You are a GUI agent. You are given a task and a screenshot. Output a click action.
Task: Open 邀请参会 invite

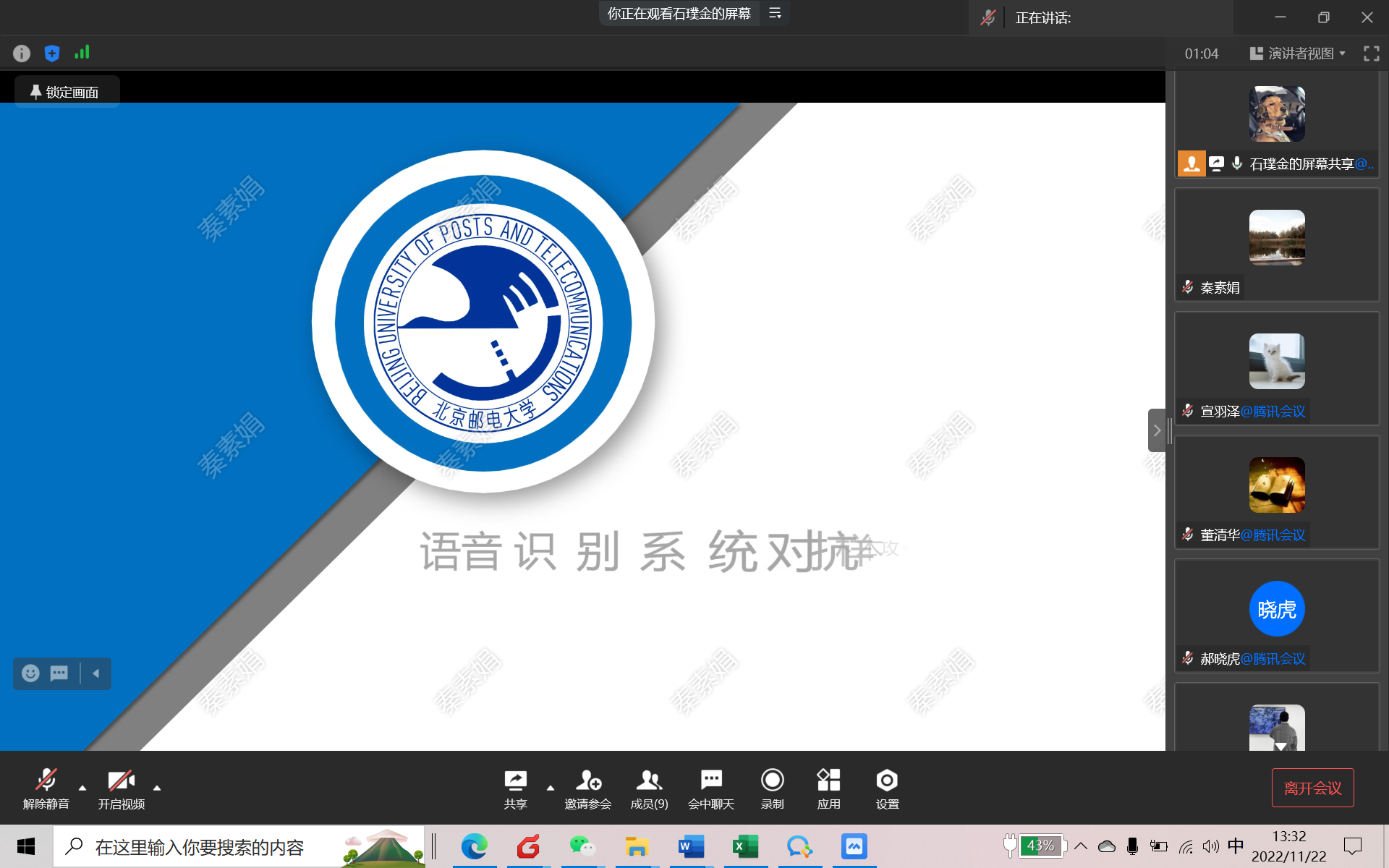(588, 788)
